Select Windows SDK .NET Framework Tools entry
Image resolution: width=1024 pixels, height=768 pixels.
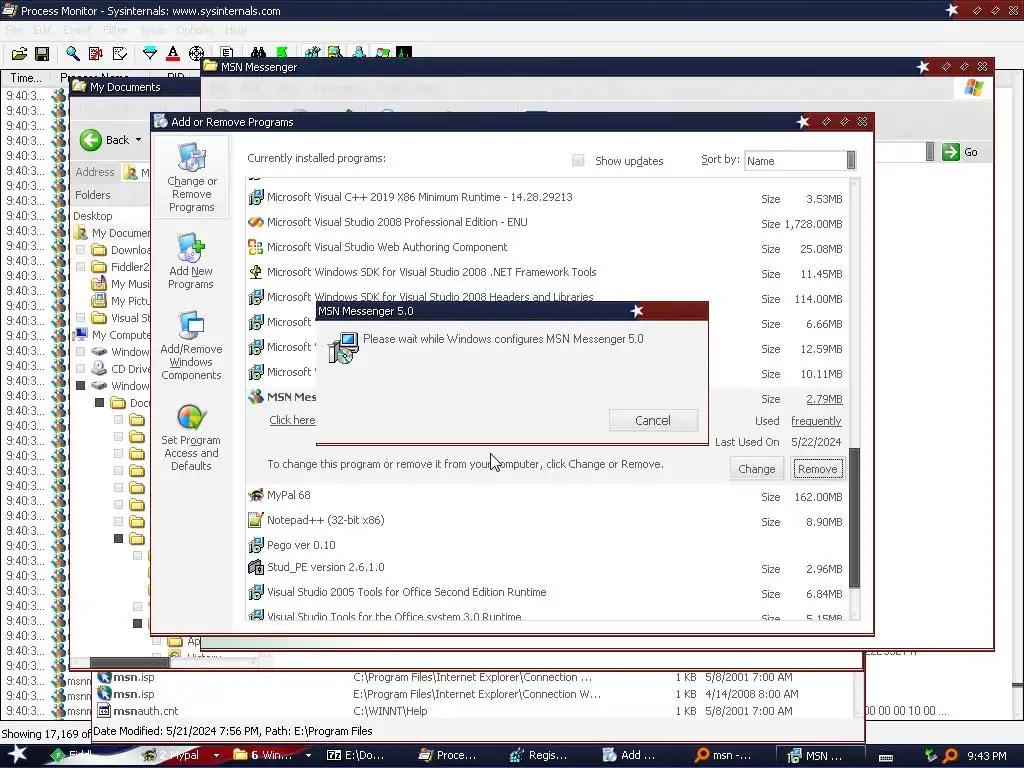pyautogui.click(x=431, y=272)
